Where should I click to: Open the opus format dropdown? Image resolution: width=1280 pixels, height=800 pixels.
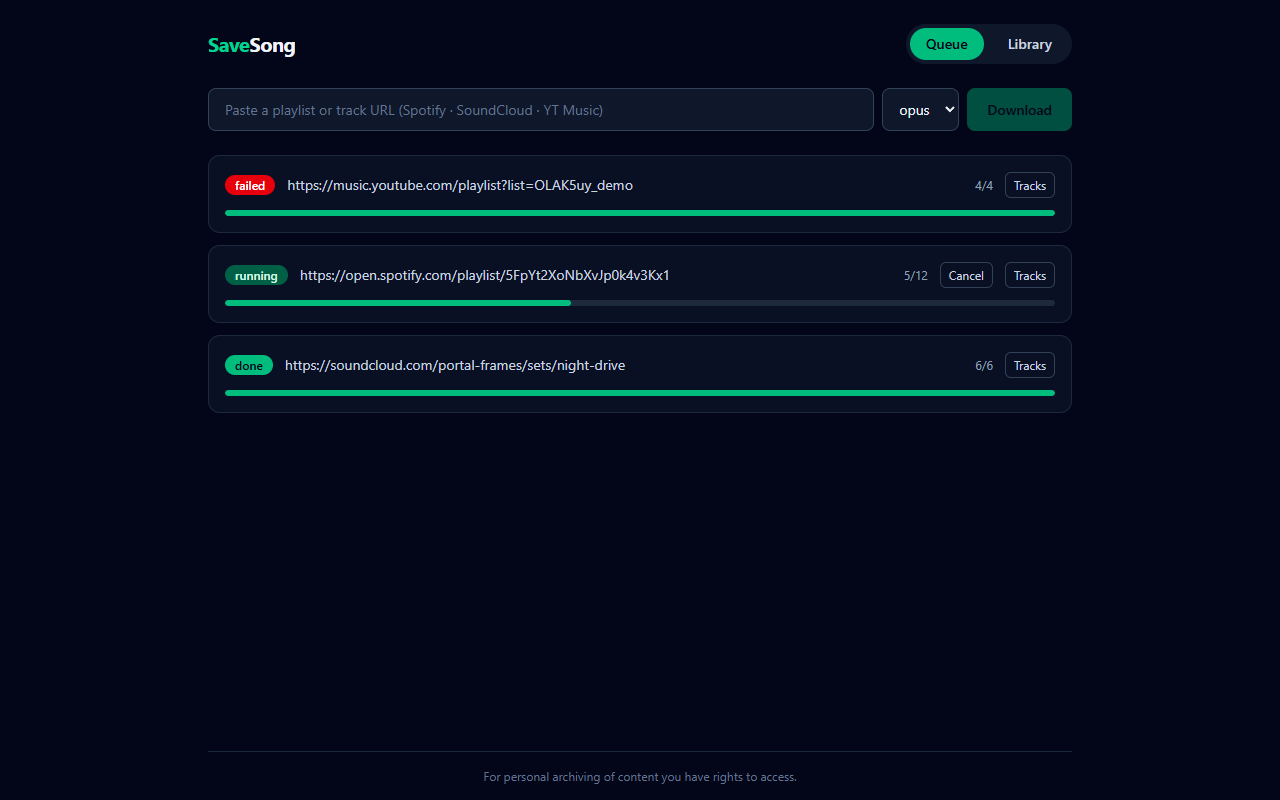pyautogui.click(x=920, y=110)
